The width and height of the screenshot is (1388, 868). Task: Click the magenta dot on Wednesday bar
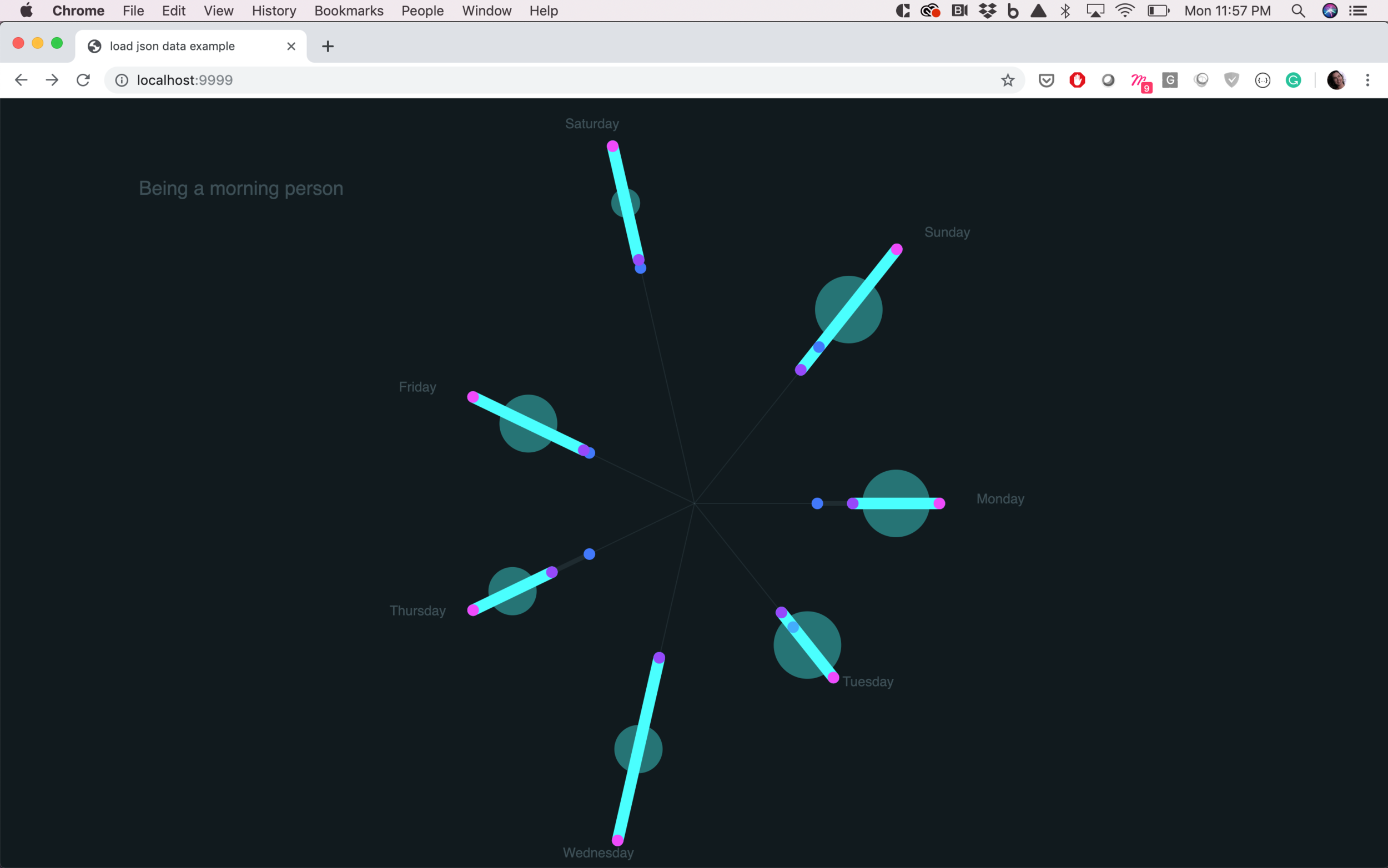point(617,840)
